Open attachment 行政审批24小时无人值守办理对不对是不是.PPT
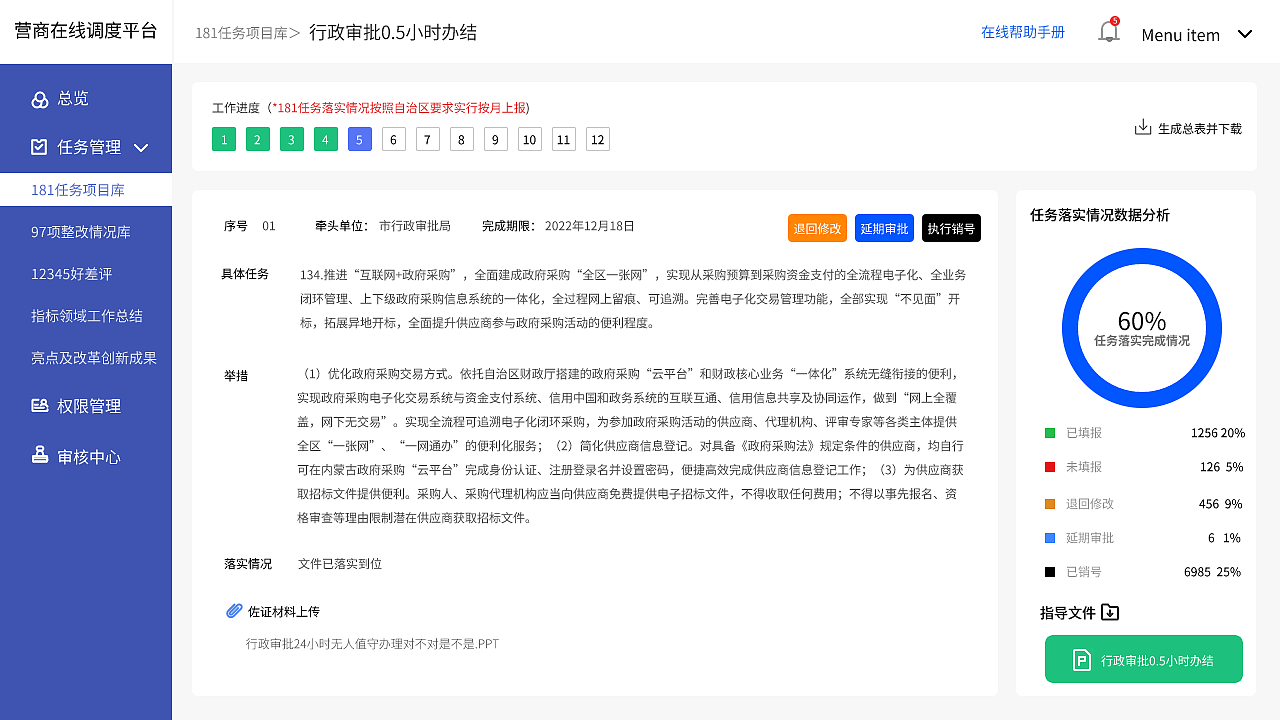The height and width of the screenshot is (720, 1280). click(372, 644)
